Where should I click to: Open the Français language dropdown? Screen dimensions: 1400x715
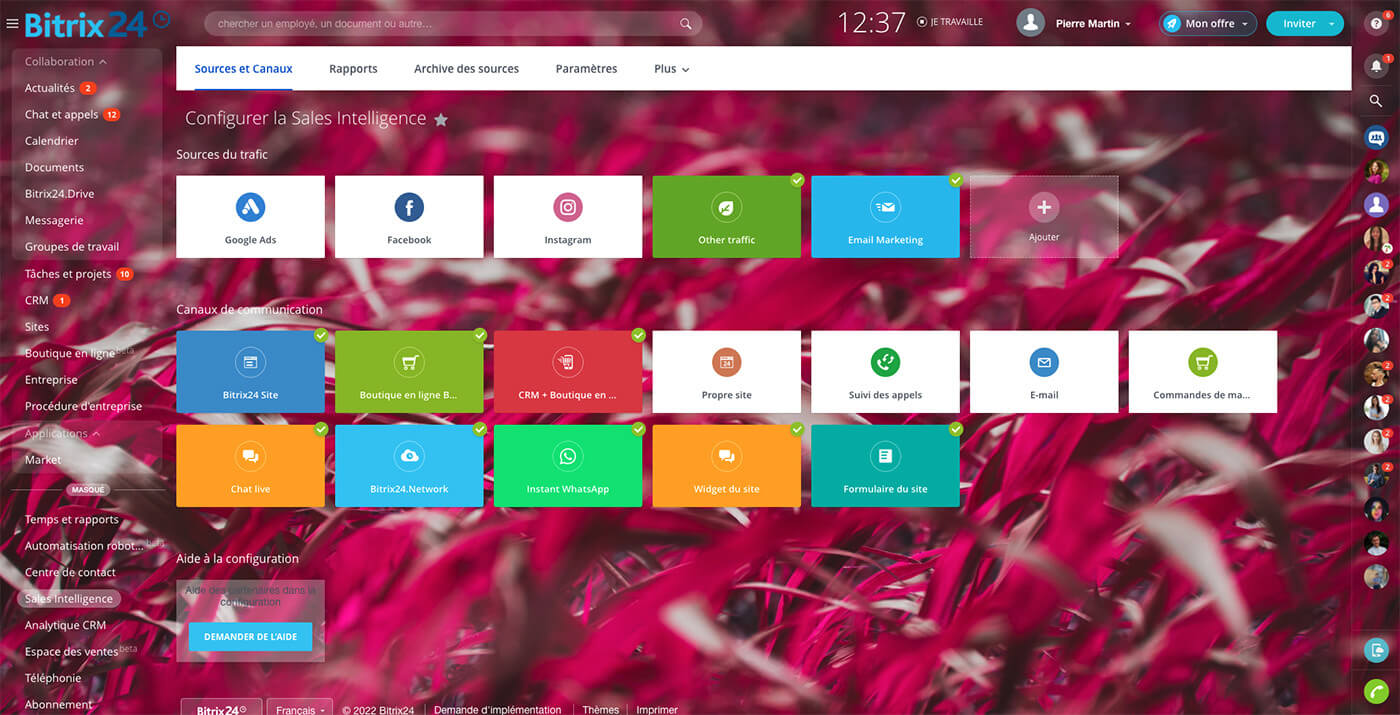(300, 709)
